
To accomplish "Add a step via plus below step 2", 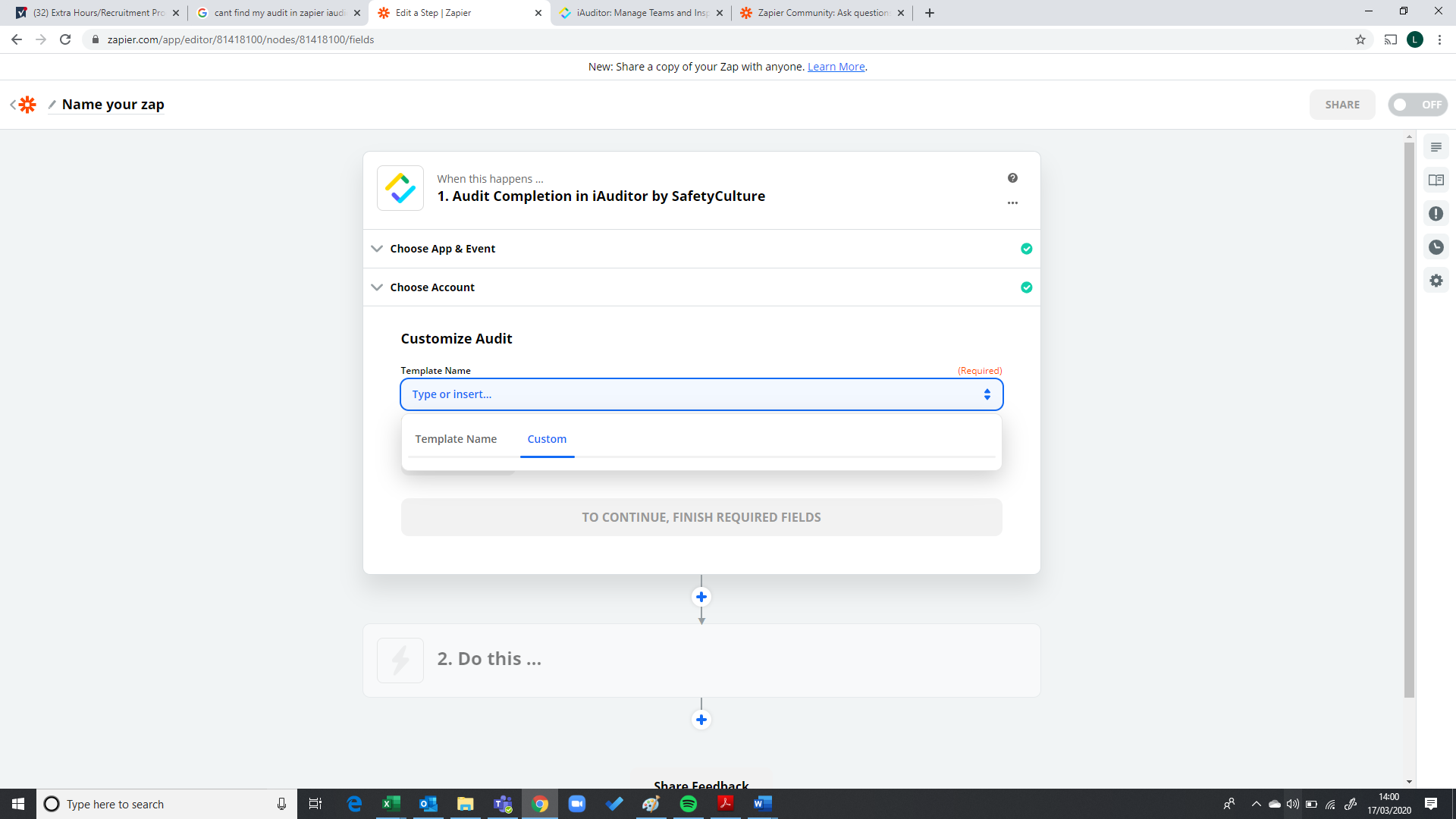I will click(701, 720).
